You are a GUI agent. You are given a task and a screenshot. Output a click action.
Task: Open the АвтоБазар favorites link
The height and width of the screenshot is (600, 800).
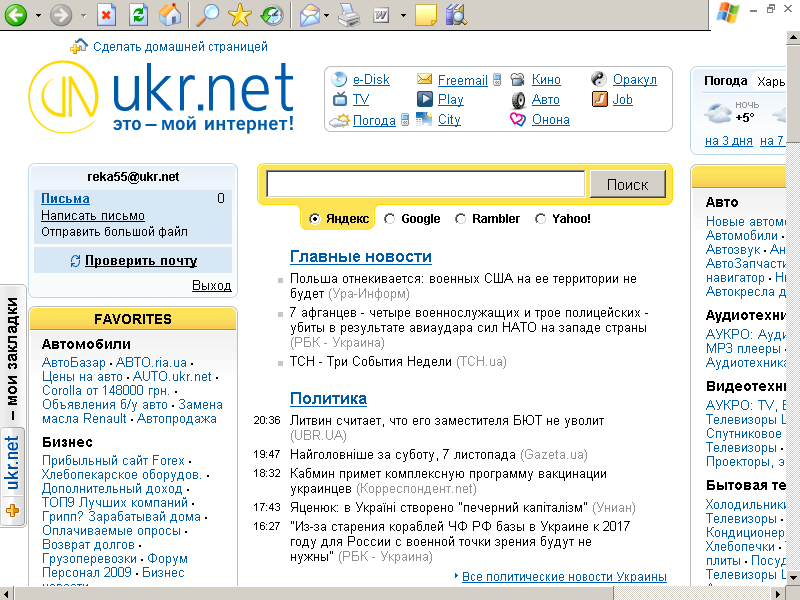(x=73, y=363)
